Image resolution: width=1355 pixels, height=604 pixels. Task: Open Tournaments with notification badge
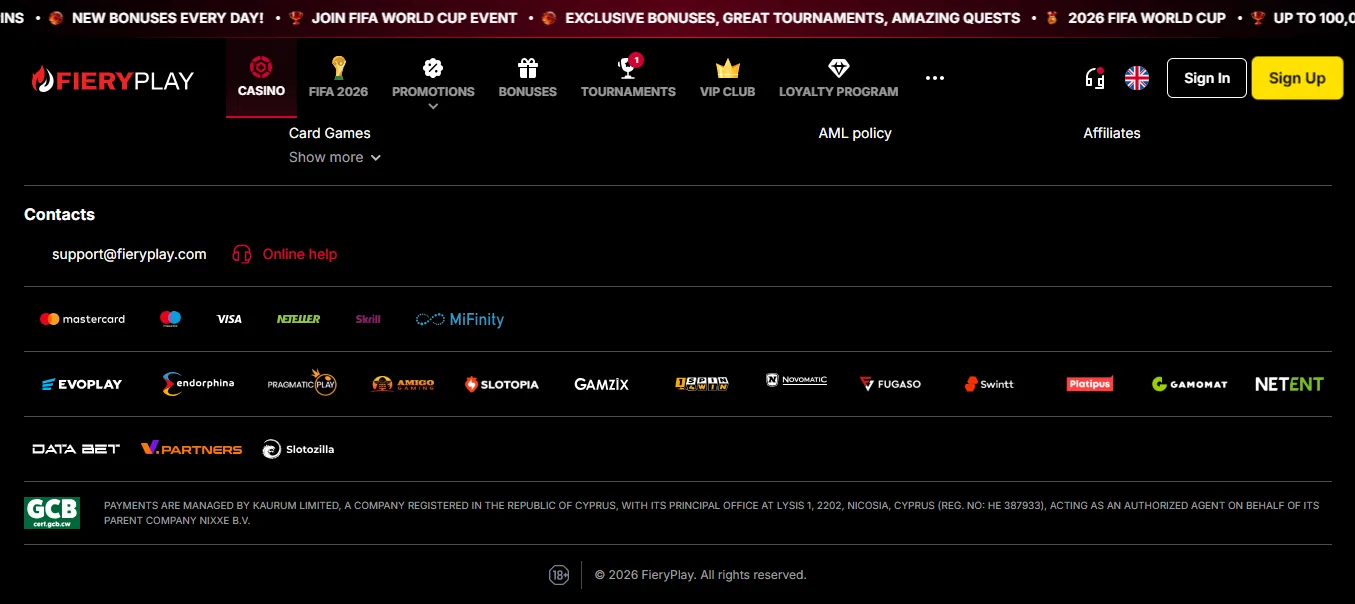point(628,78)
